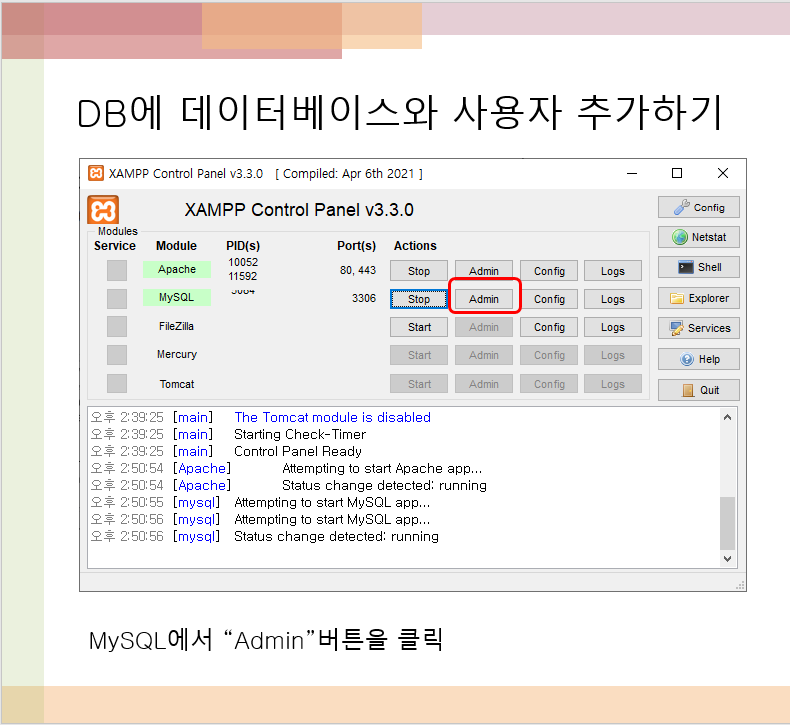The image size is (790, 725).
Task: Toggle FileZilla service checkbox
Action: pyautogui.click(x=117, y=326)
